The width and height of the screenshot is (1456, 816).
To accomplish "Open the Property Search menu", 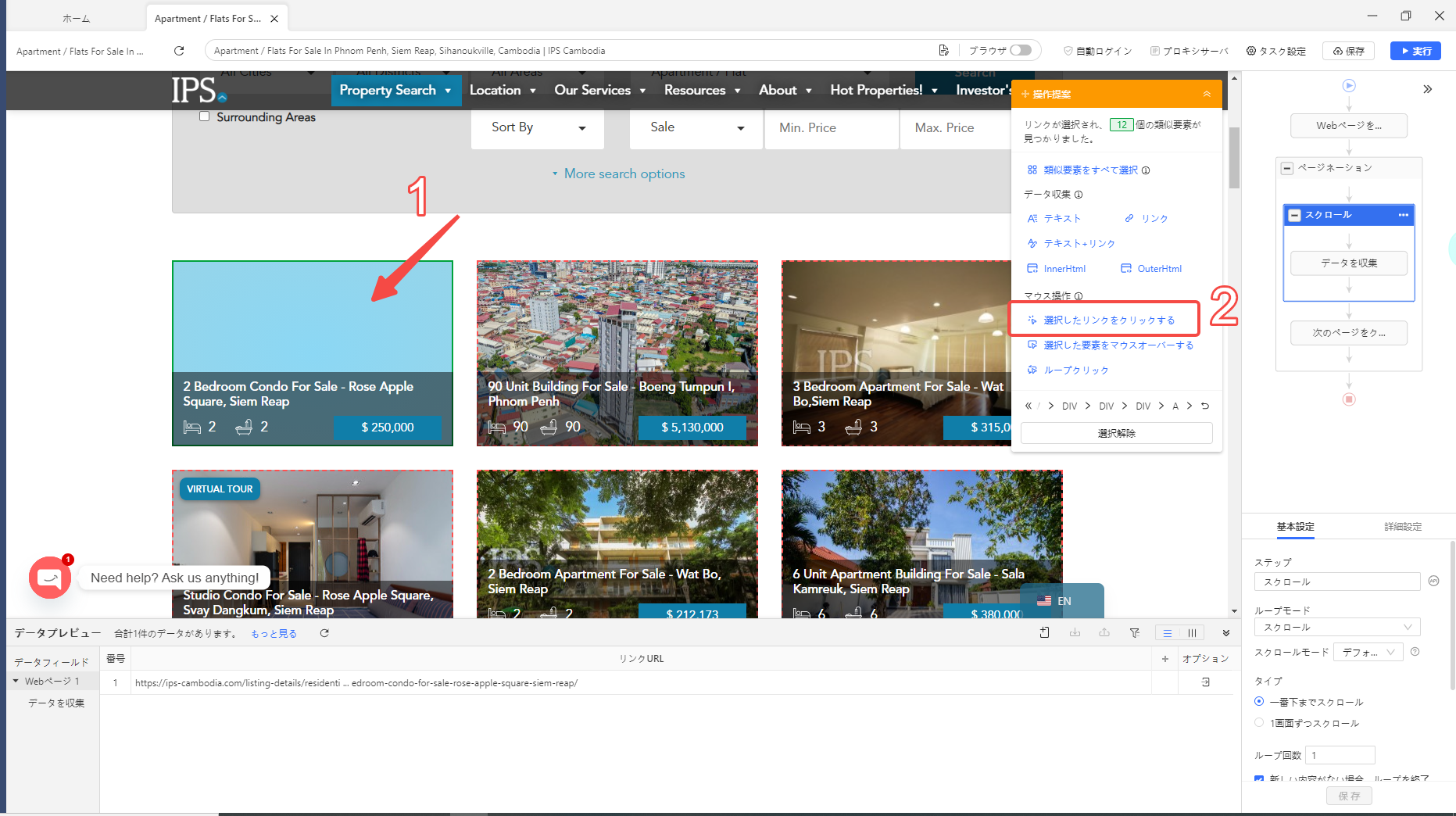I will point(395,91).
